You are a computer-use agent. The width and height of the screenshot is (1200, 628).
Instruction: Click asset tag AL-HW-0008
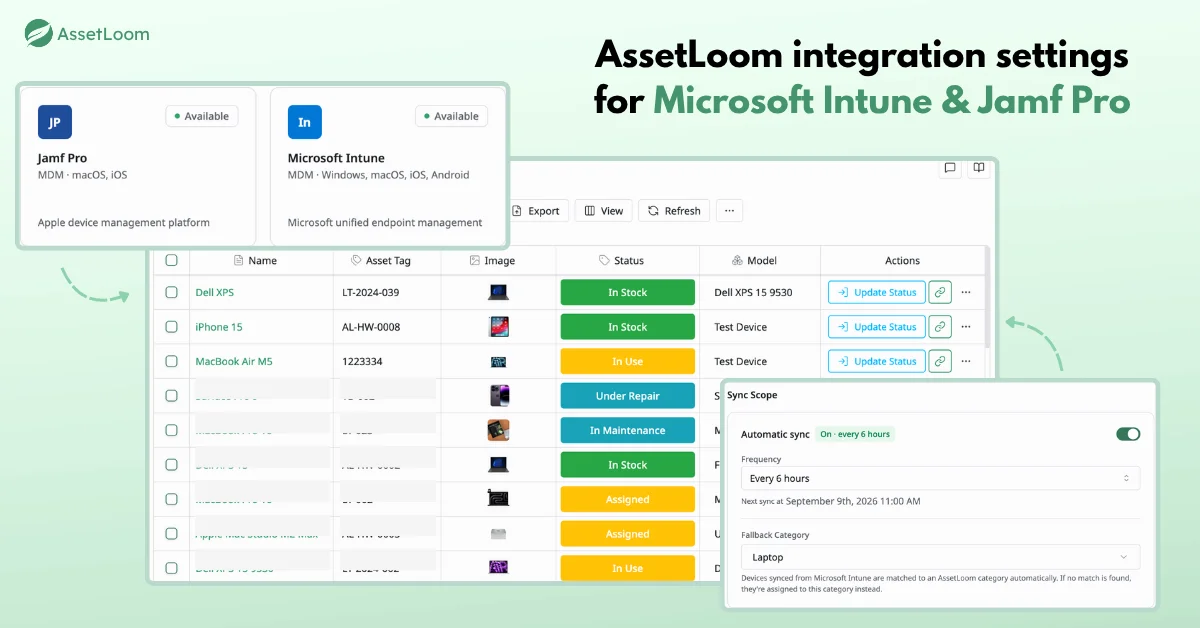tap(373, 327)
